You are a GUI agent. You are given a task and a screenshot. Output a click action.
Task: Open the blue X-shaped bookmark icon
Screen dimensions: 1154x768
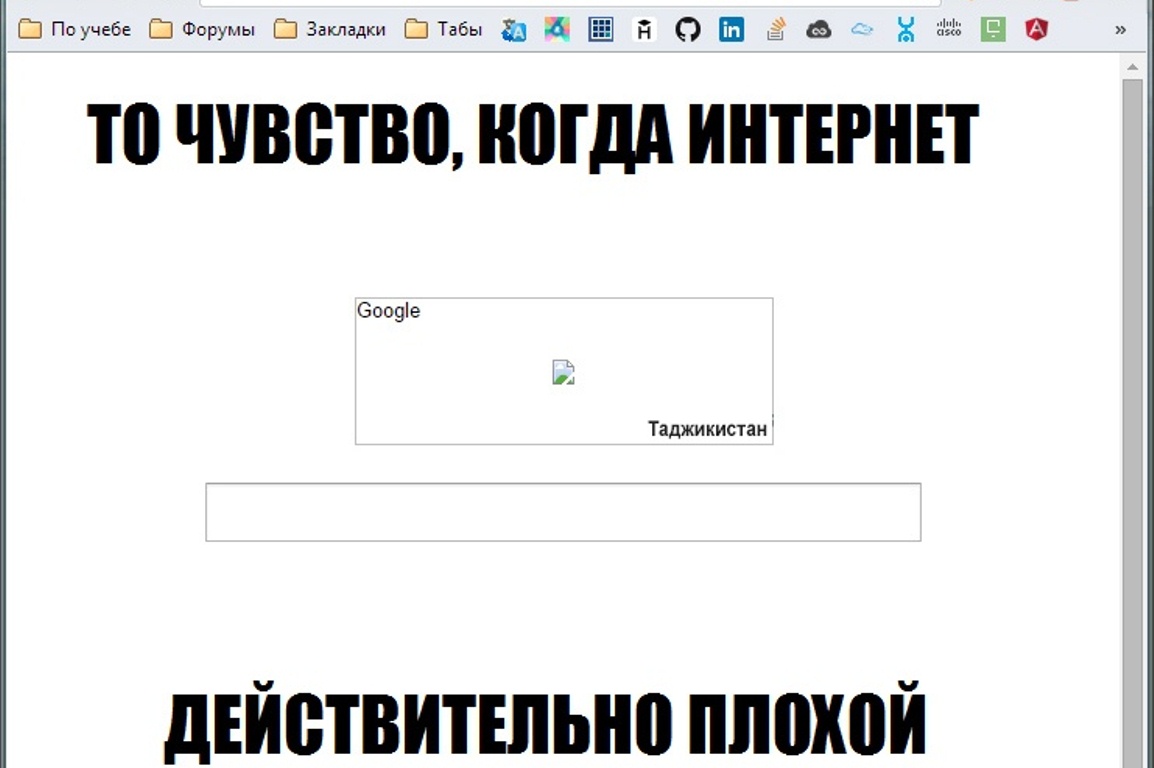tap(906, 30)
